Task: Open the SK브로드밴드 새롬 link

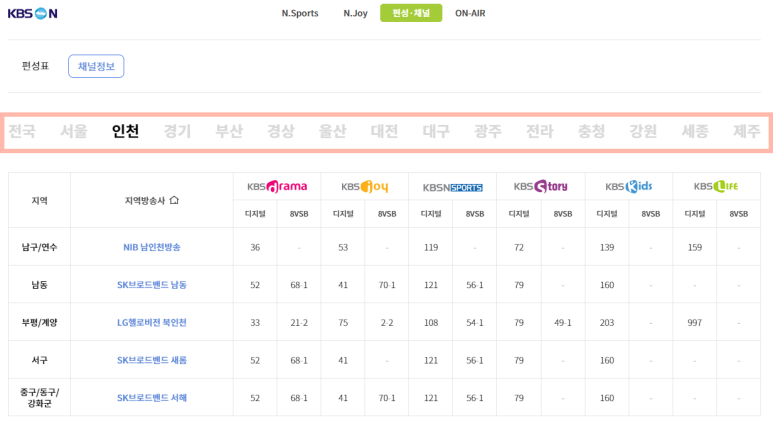Action: click(152, 360)
